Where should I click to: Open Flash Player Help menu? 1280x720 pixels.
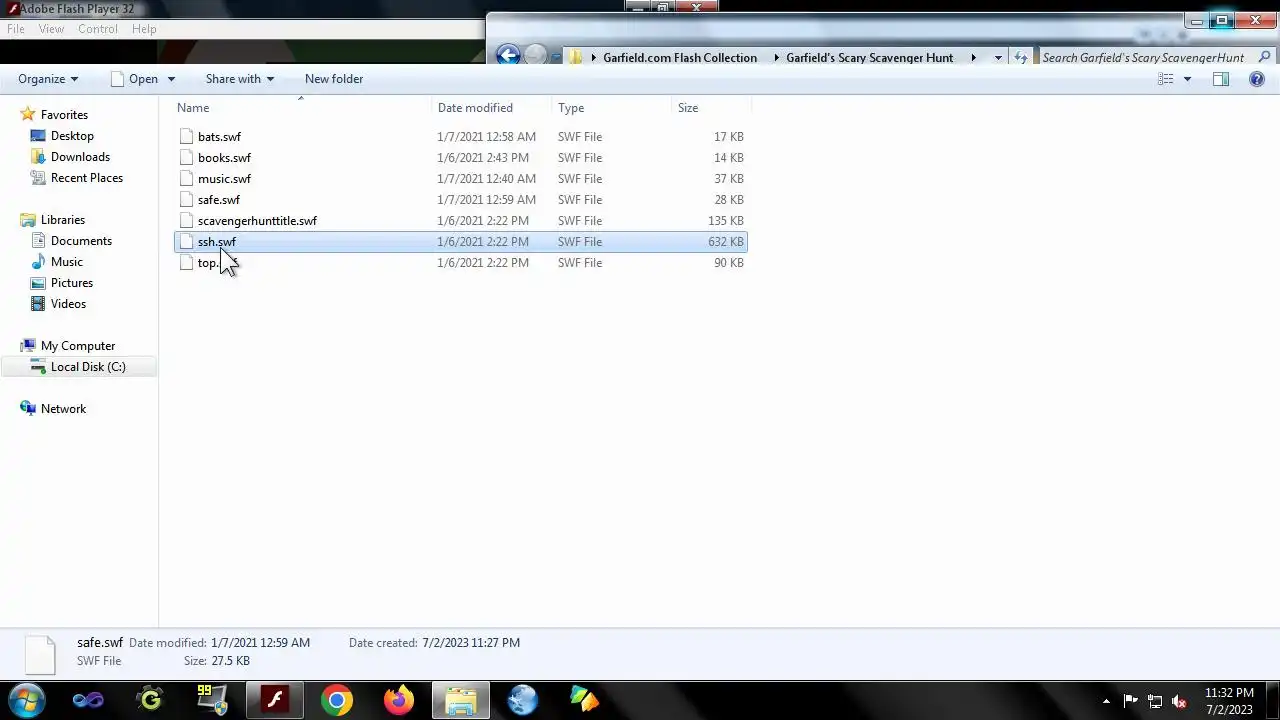(x=144, y=29)
